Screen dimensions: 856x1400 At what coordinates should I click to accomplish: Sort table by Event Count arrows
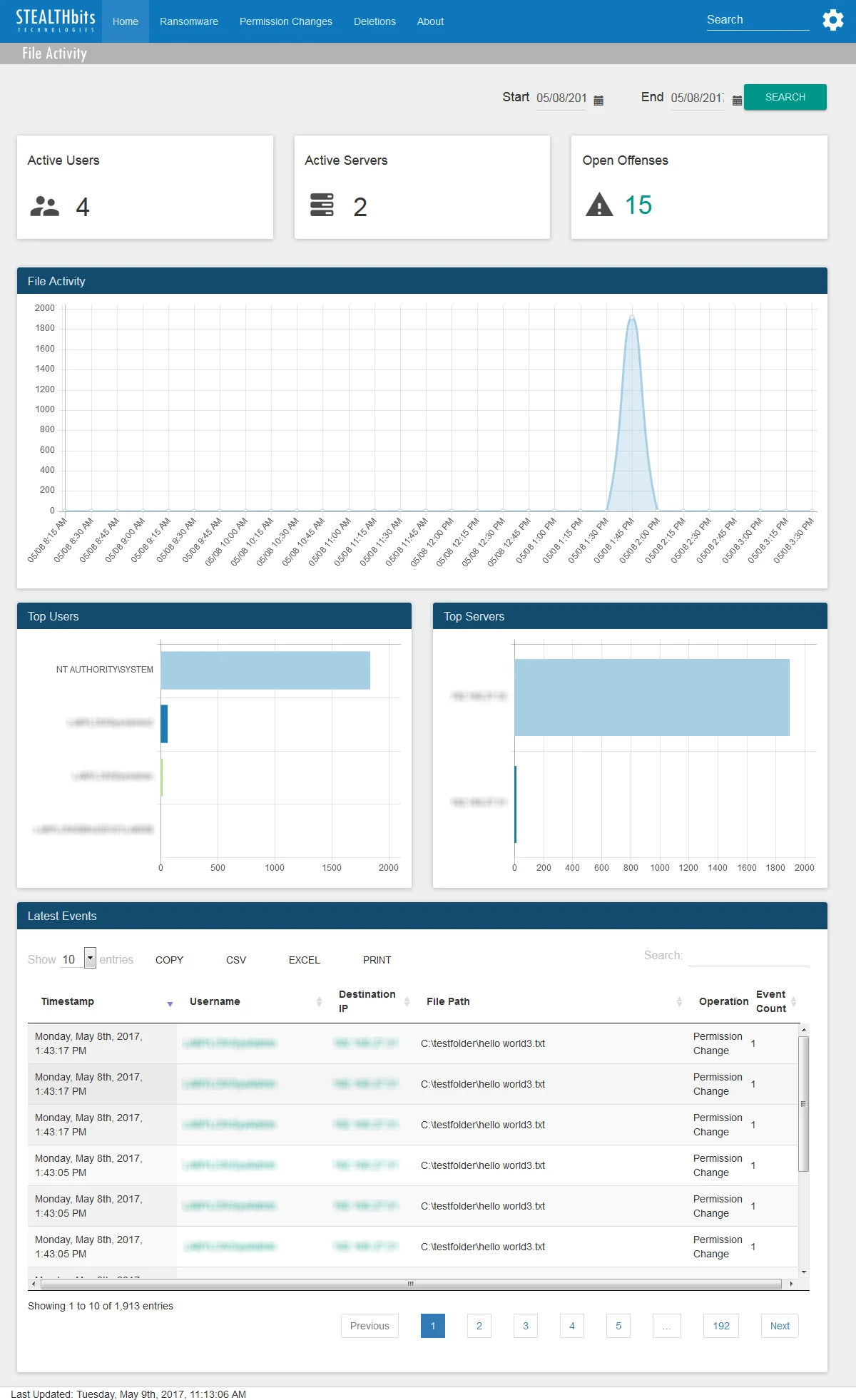(793, 1001)
